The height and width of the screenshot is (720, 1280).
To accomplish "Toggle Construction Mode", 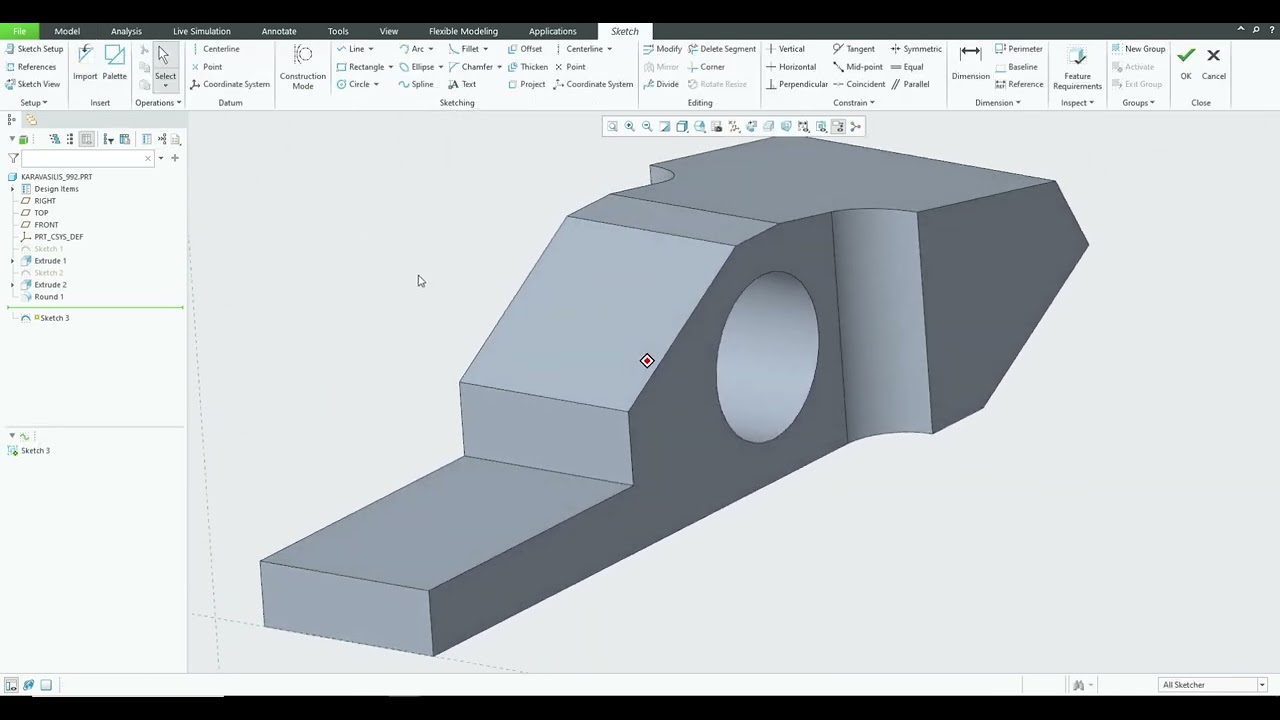I will [x=302, y=67].
